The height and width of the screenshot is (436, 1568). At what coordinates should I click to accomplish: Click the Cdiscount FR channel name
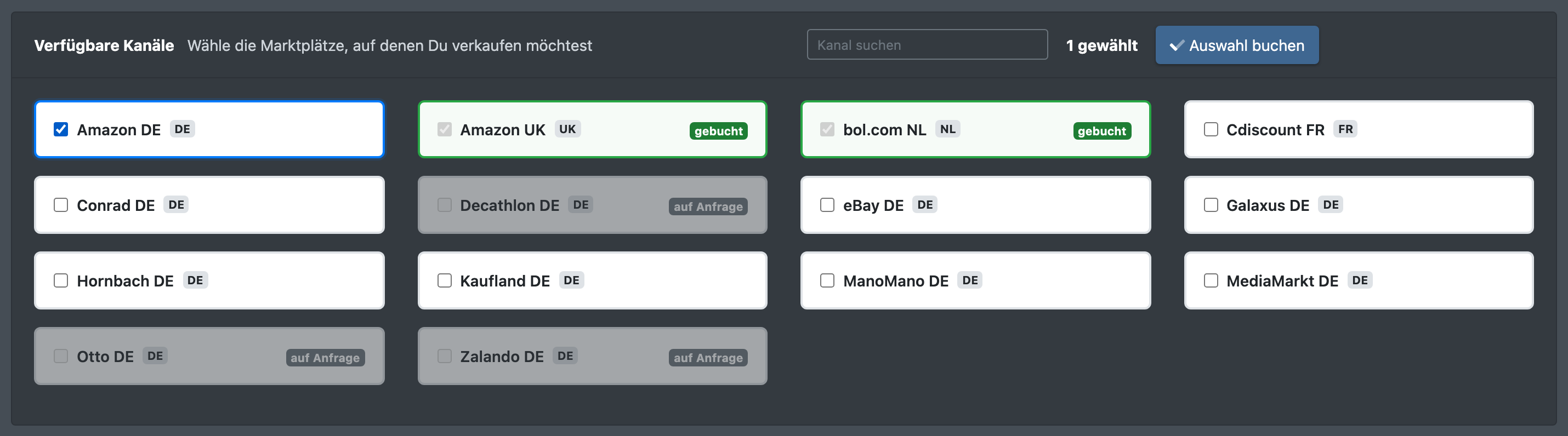(x=1275, y=130)
